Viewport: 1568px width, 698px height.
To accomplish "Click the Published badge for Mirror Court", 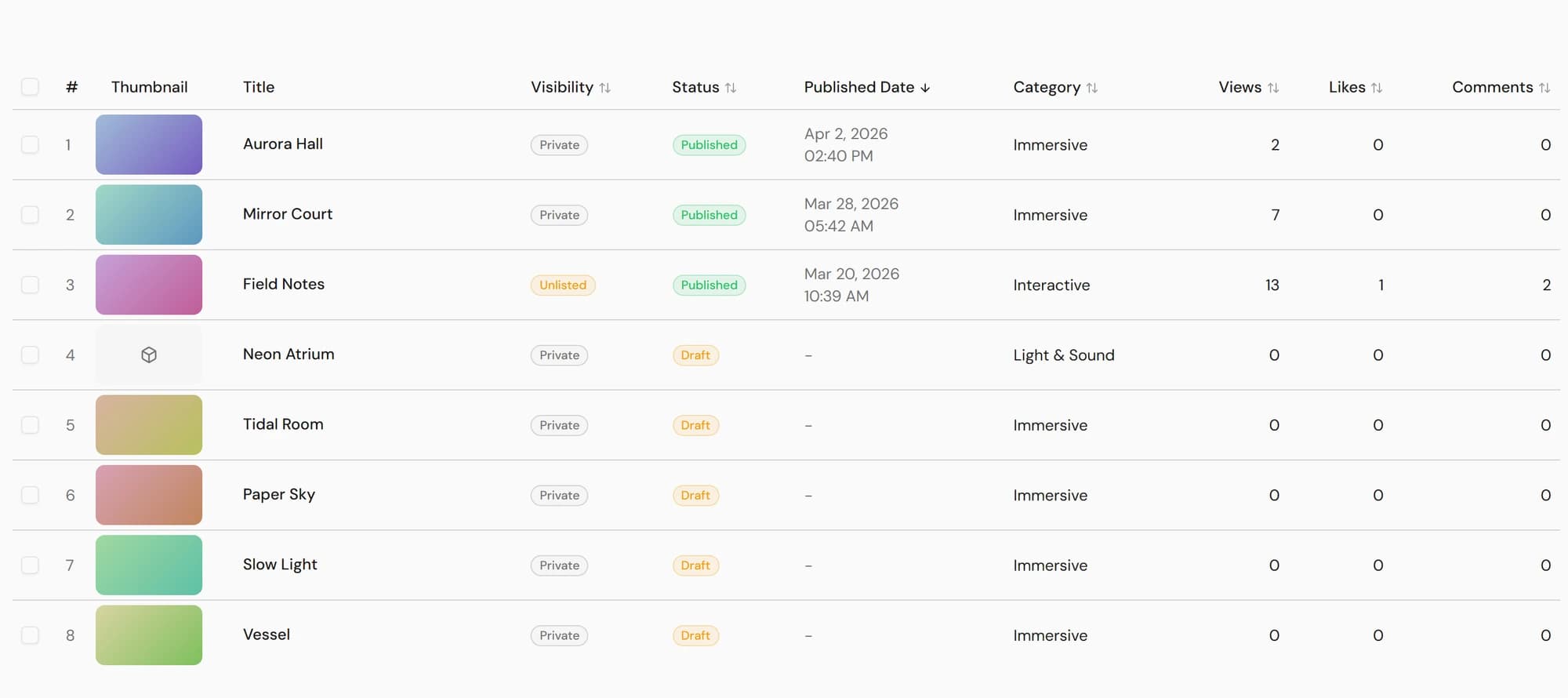I will pos(710,215).
